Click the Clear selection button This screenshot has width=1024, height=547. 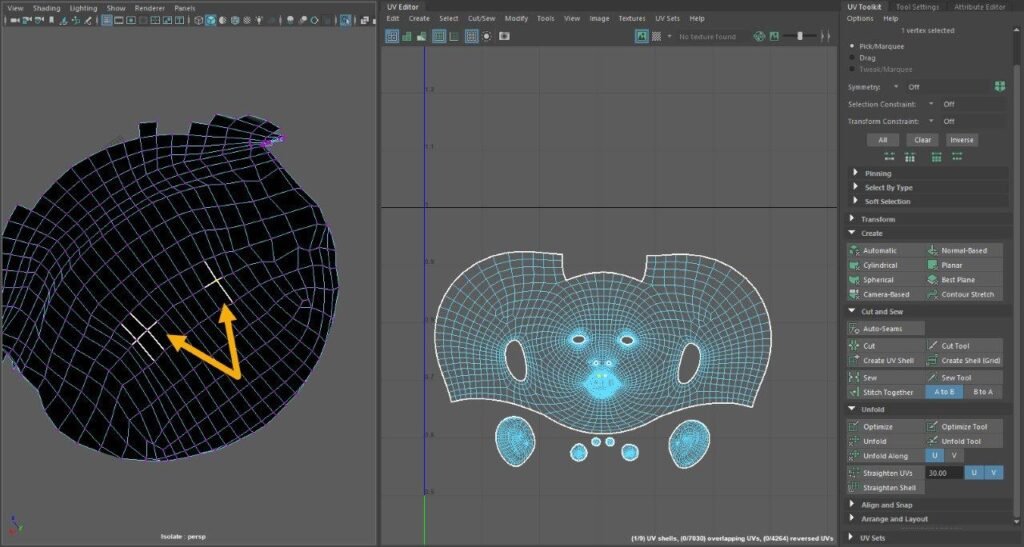pos(923,140)
